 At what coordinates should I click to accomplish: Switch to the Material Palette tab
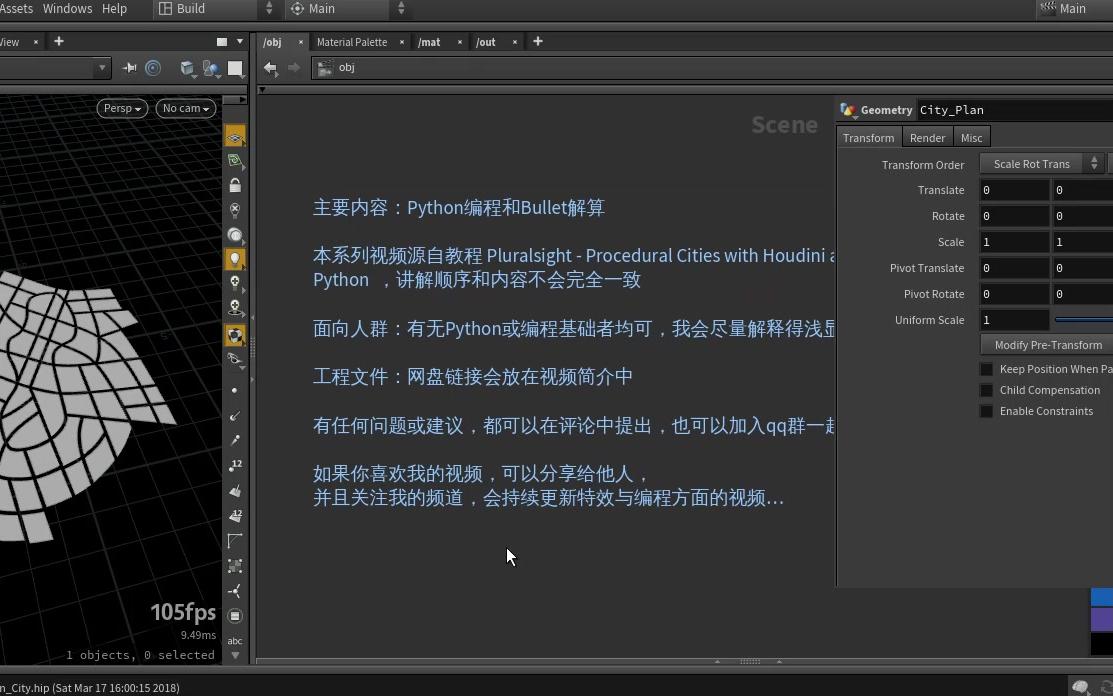pos(352,42)
